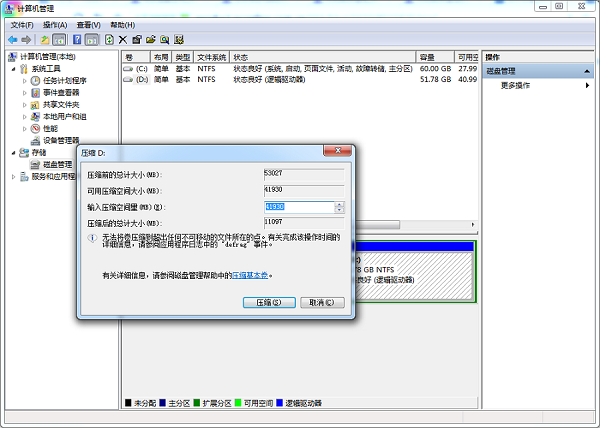Expand the 事件查看器 tree node
Image resolution: width=600 pixels, height=428 pixels.
(x=25, y=93)
